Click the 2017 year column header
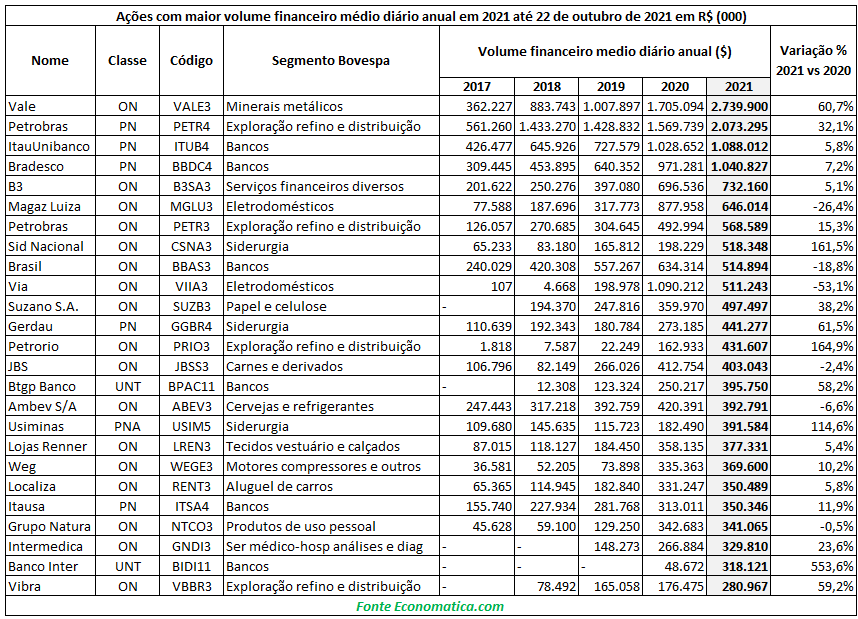The height and width of the screenshot is (619, 858). coord(477,86)
